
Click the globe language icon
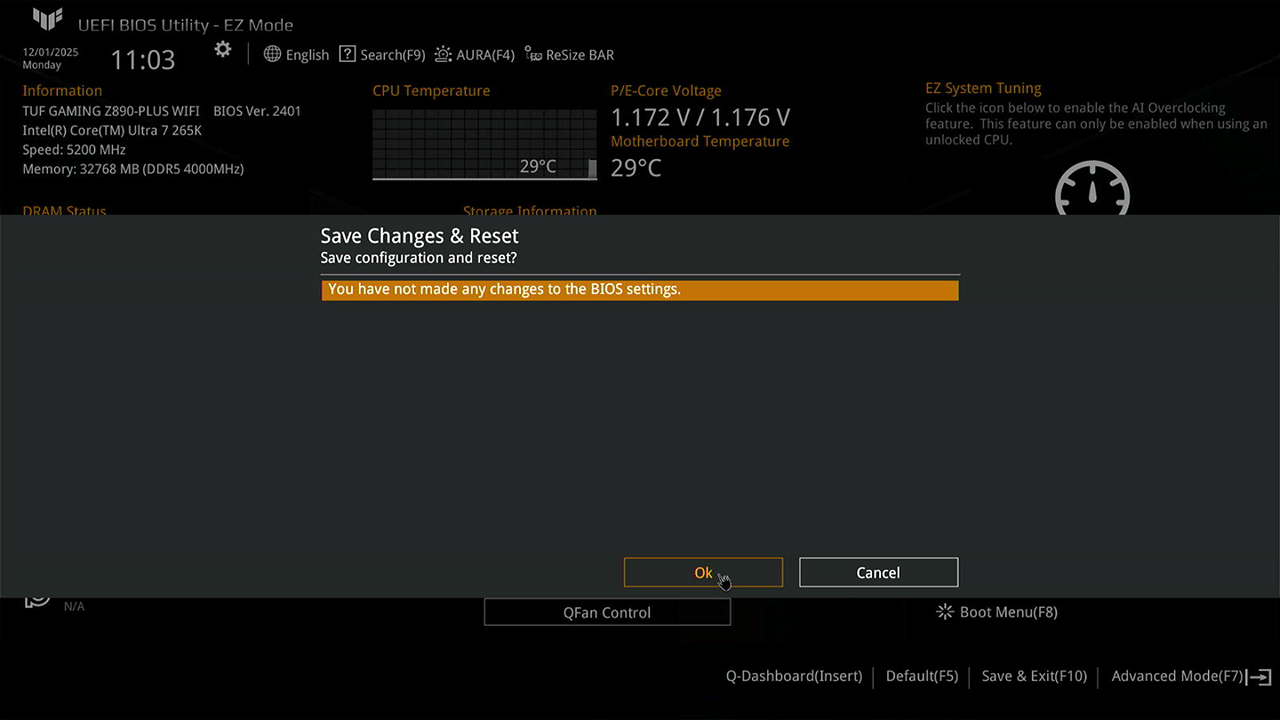coord(272,54)
